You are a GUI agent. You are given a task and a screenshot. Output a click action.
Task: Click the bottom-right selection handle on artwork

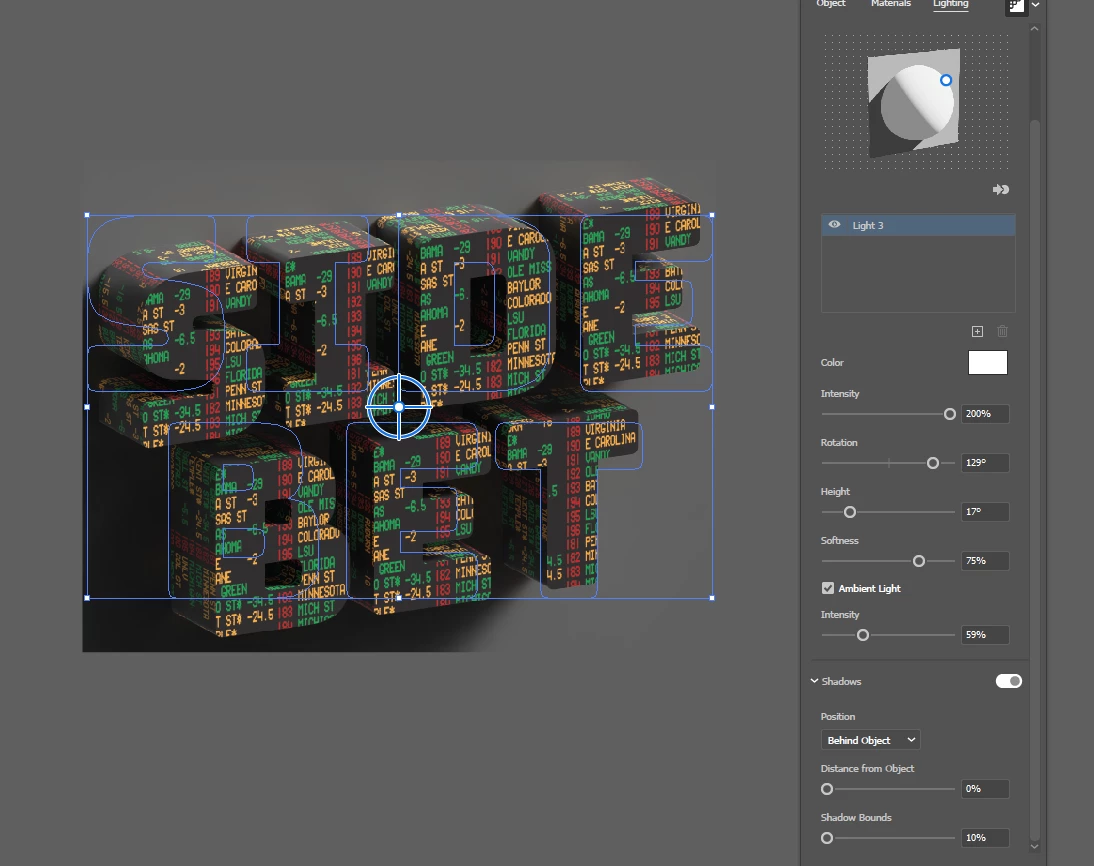point(712,598)
